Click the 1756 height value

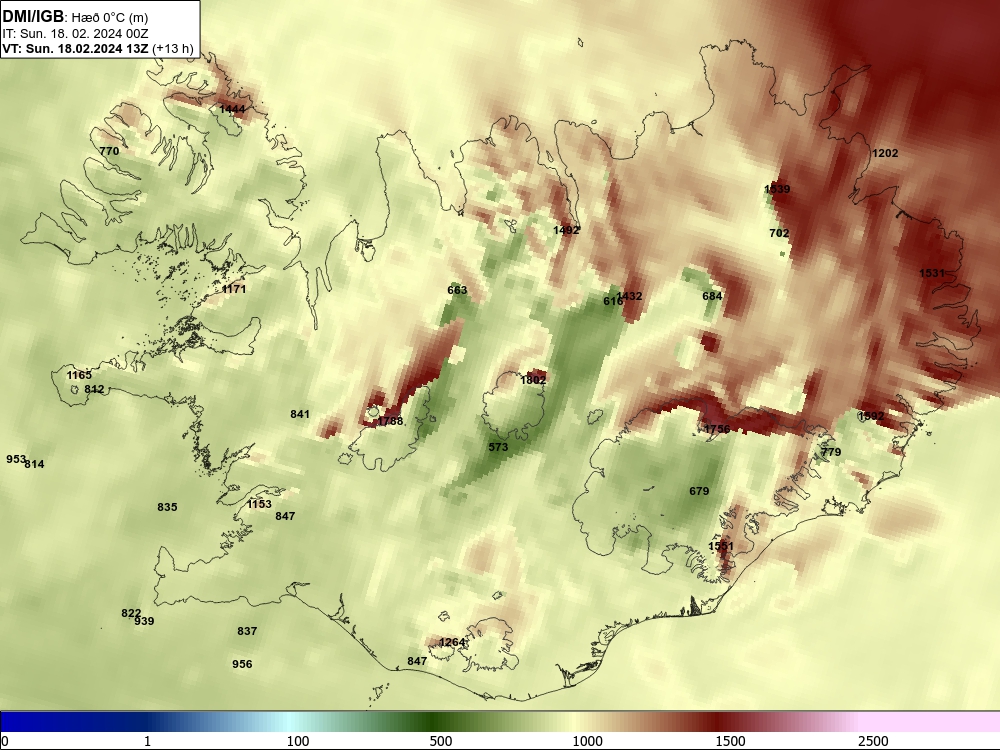pos(717,429)
